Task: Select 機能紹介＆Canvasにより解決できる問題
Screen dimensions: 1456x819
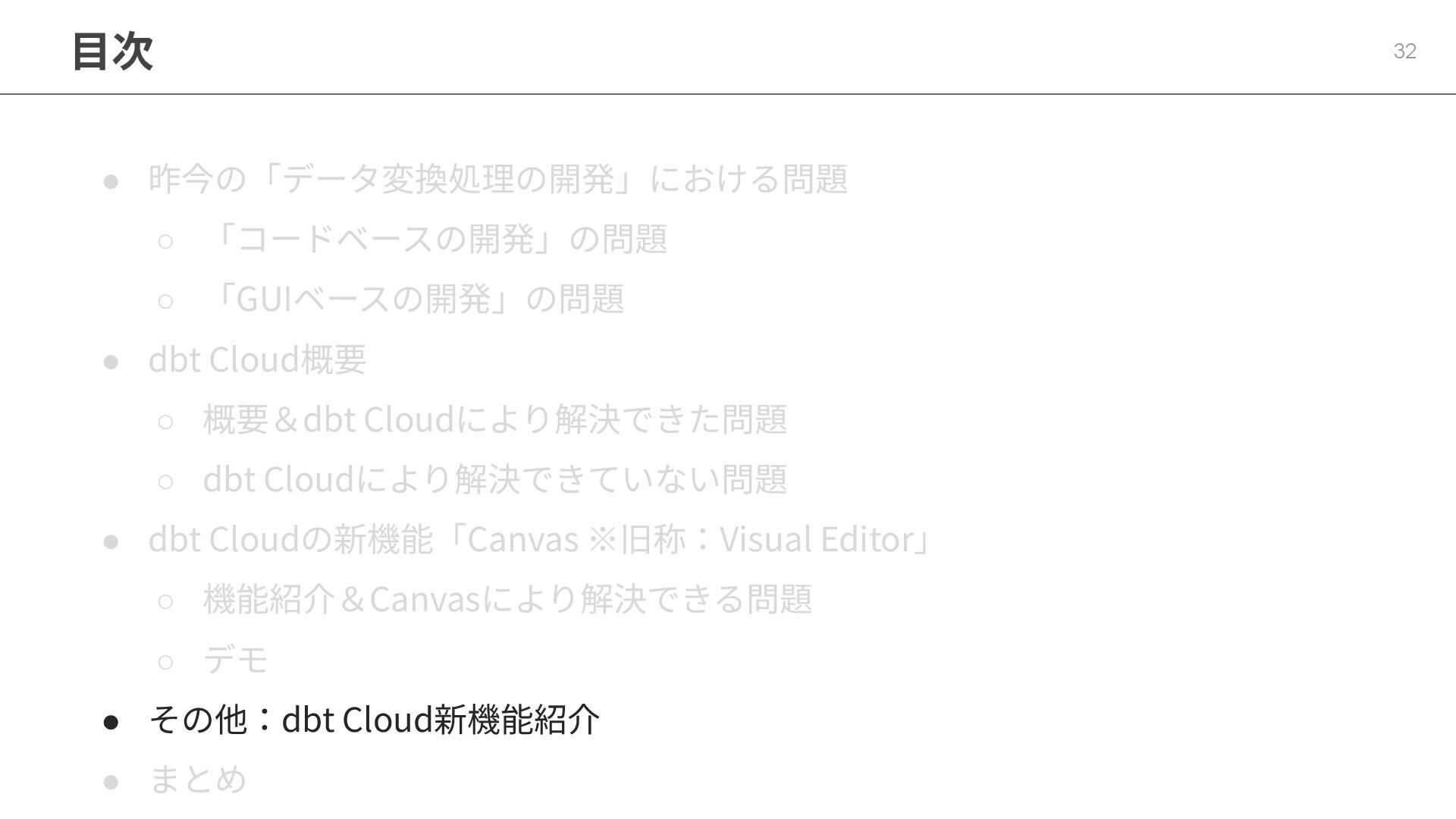Action: tap(508, 599)
